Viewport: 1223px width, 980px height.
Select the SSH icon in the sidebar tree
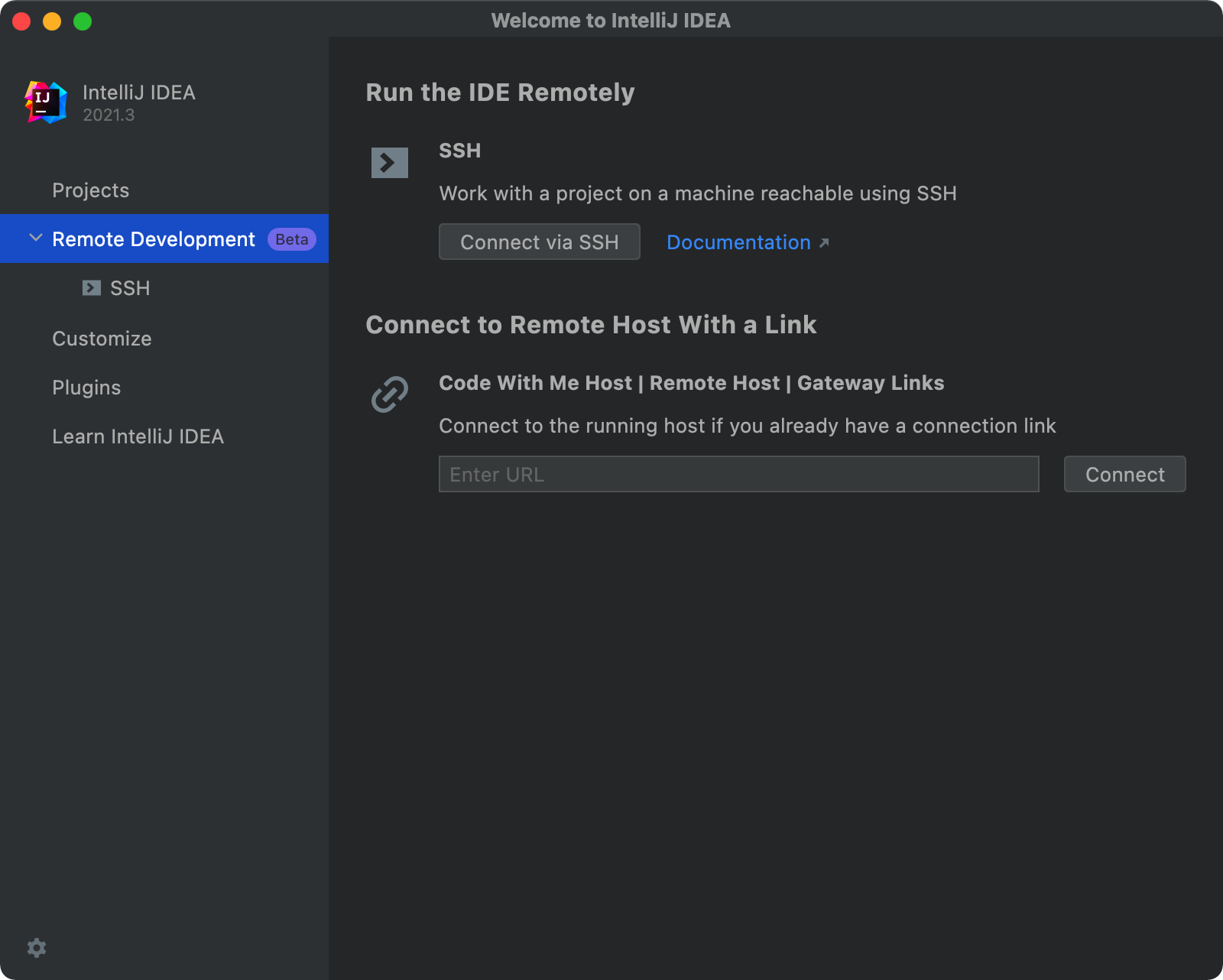[x=91, y=288]
